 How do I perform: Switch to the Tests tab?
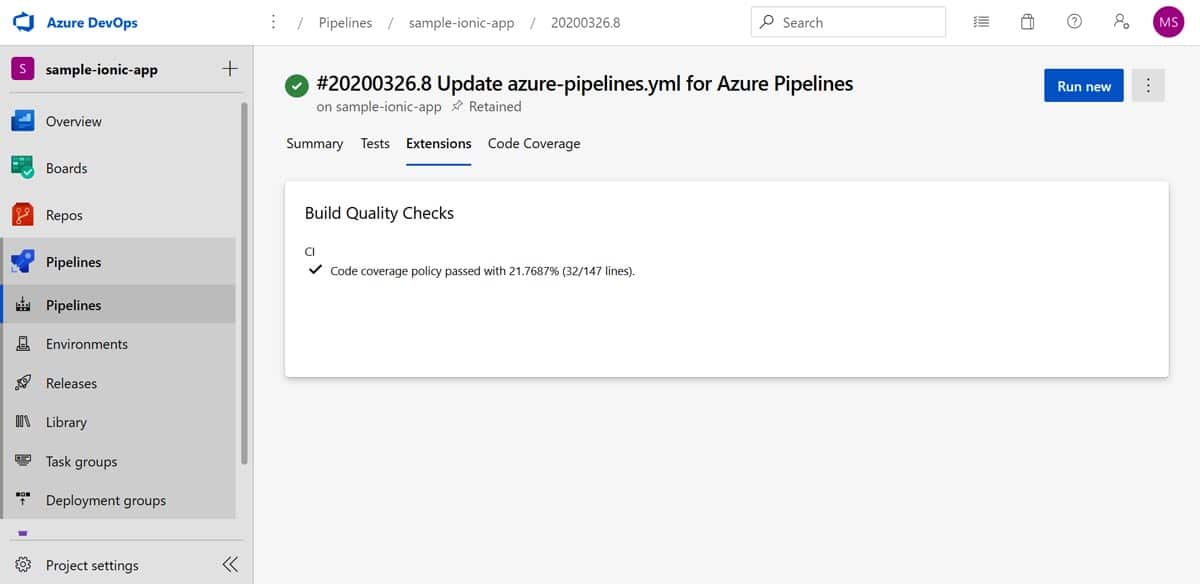pos(375,144)
